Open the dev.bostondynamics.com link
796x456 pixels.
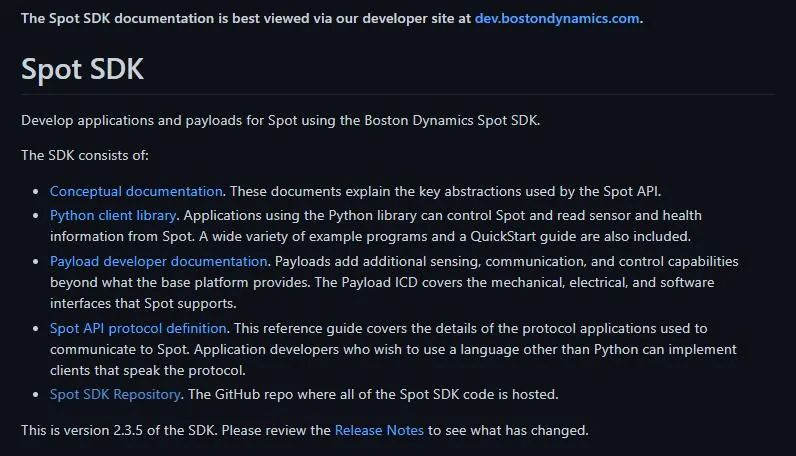(557, 18)
